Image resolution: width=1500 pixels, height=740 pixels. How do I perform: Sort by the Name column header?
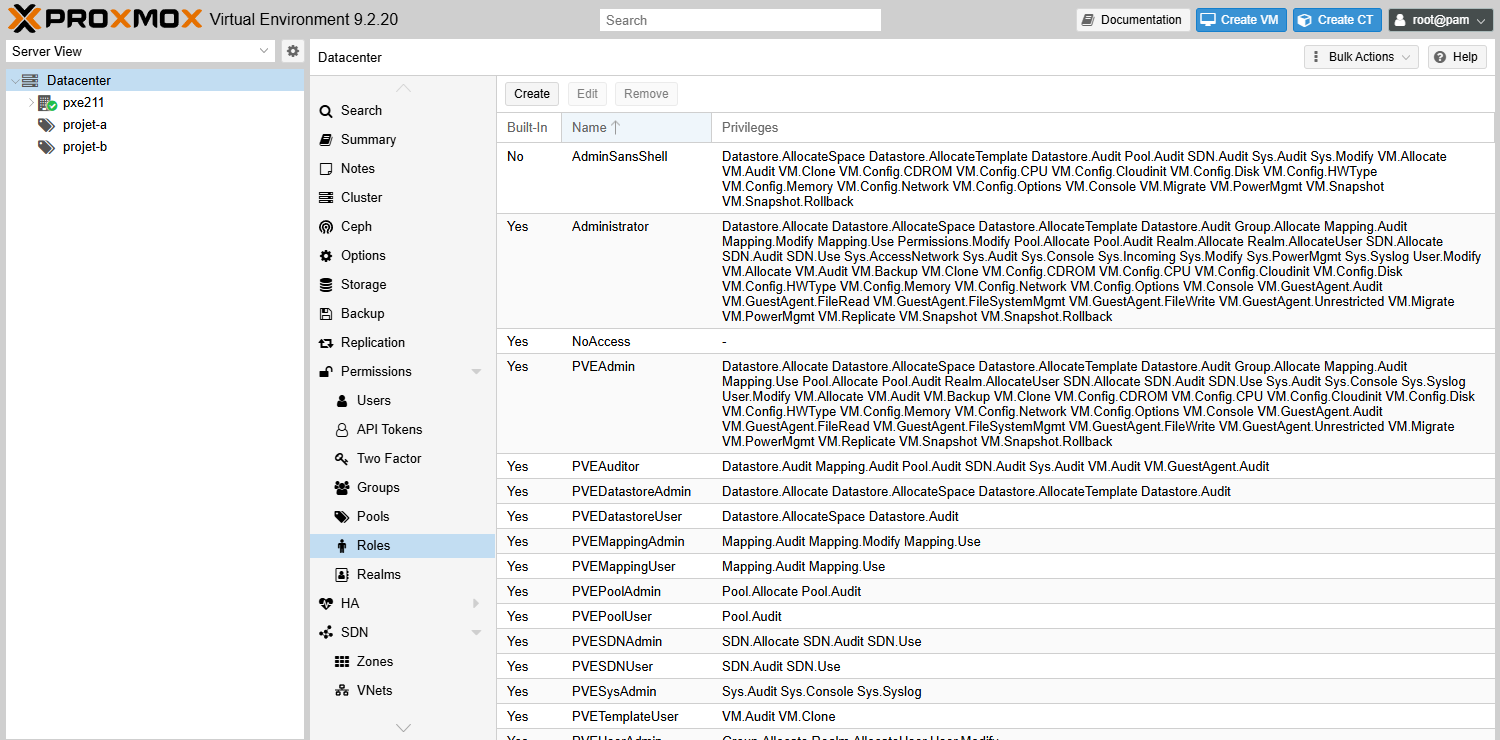pos(636,127)
